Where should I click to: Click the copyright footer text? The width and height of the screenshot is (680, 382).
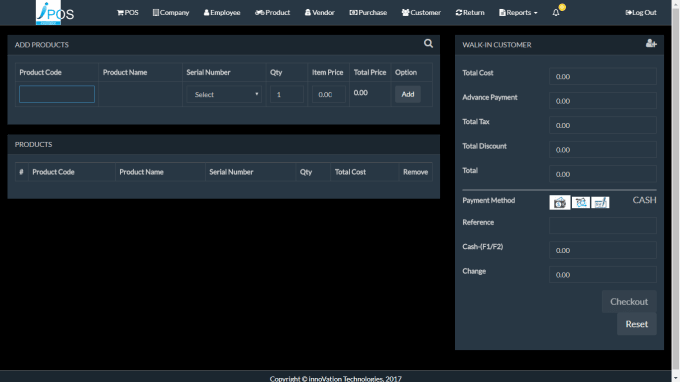(x=336, y=379)
